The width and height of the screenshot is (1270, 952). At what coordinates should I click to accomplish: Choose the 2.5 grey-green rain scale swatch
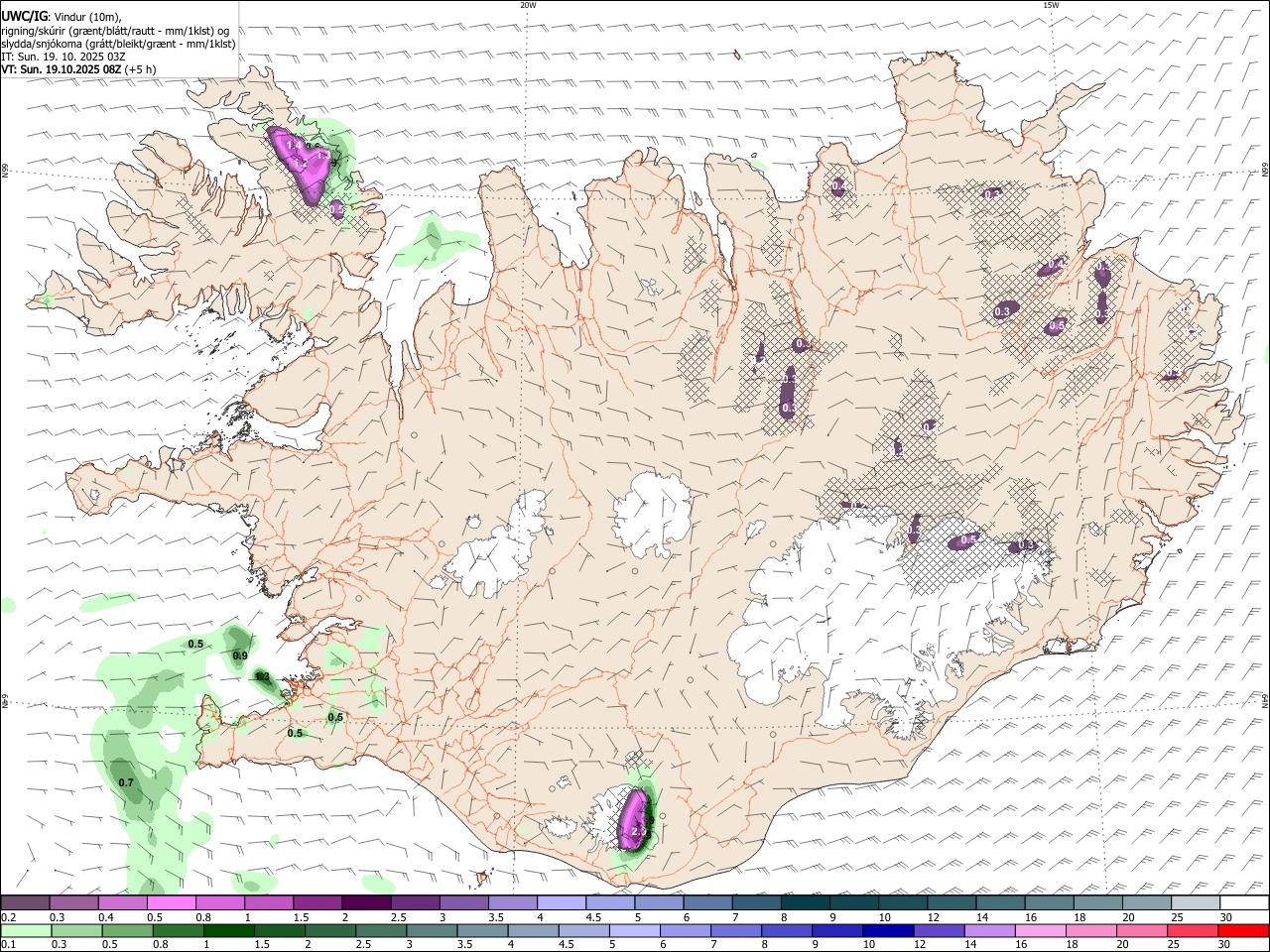click(381, 931)
